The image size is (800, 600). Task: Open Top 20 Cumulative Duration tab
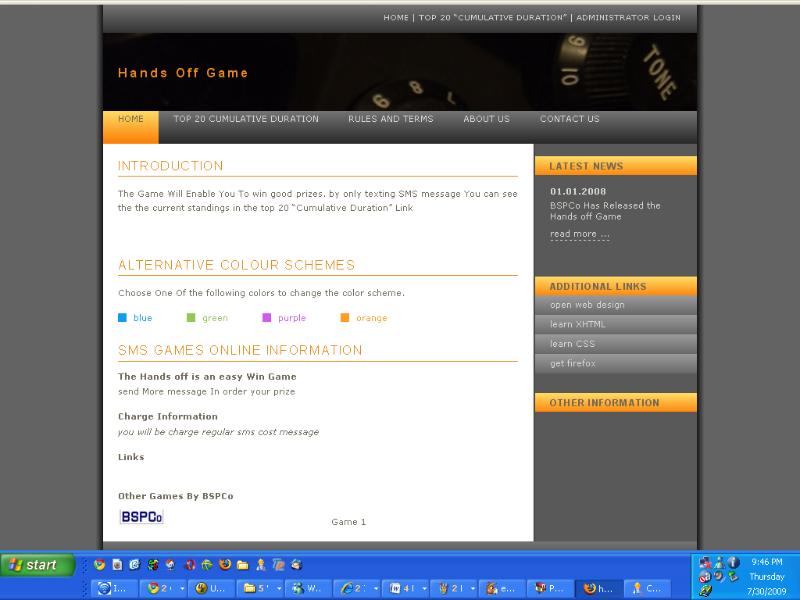246,119
